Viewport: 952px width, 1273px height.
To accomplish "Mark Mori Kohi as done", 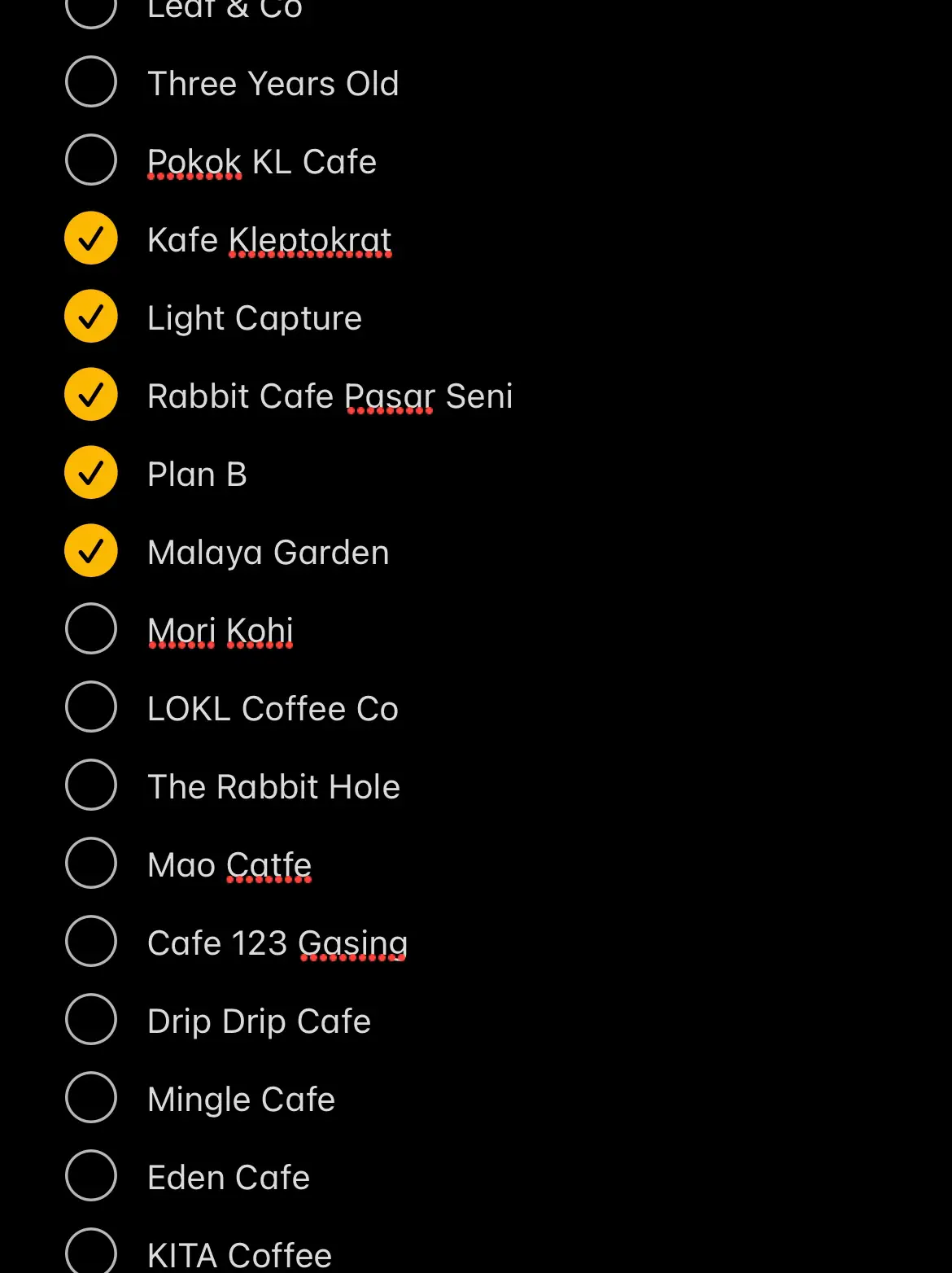I will click(x=91, y=629).
